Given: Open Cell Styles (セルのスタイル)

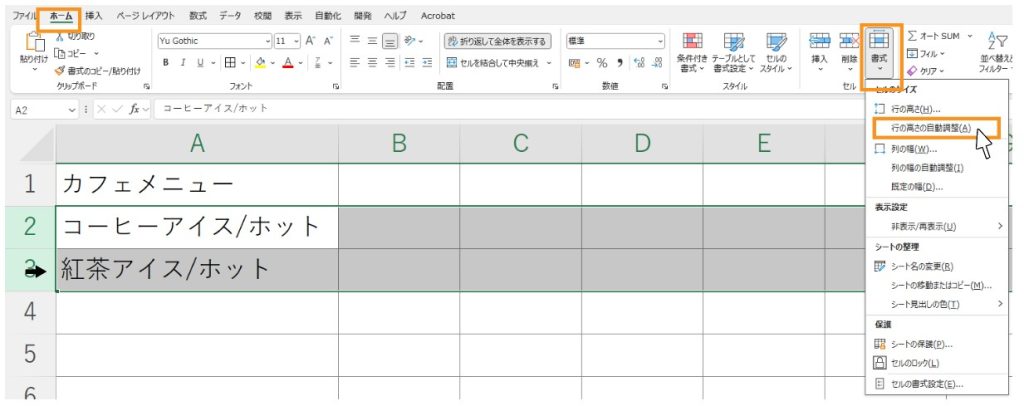Looking at the screenshot, I should pyautogui.click(x=776, y=52).
